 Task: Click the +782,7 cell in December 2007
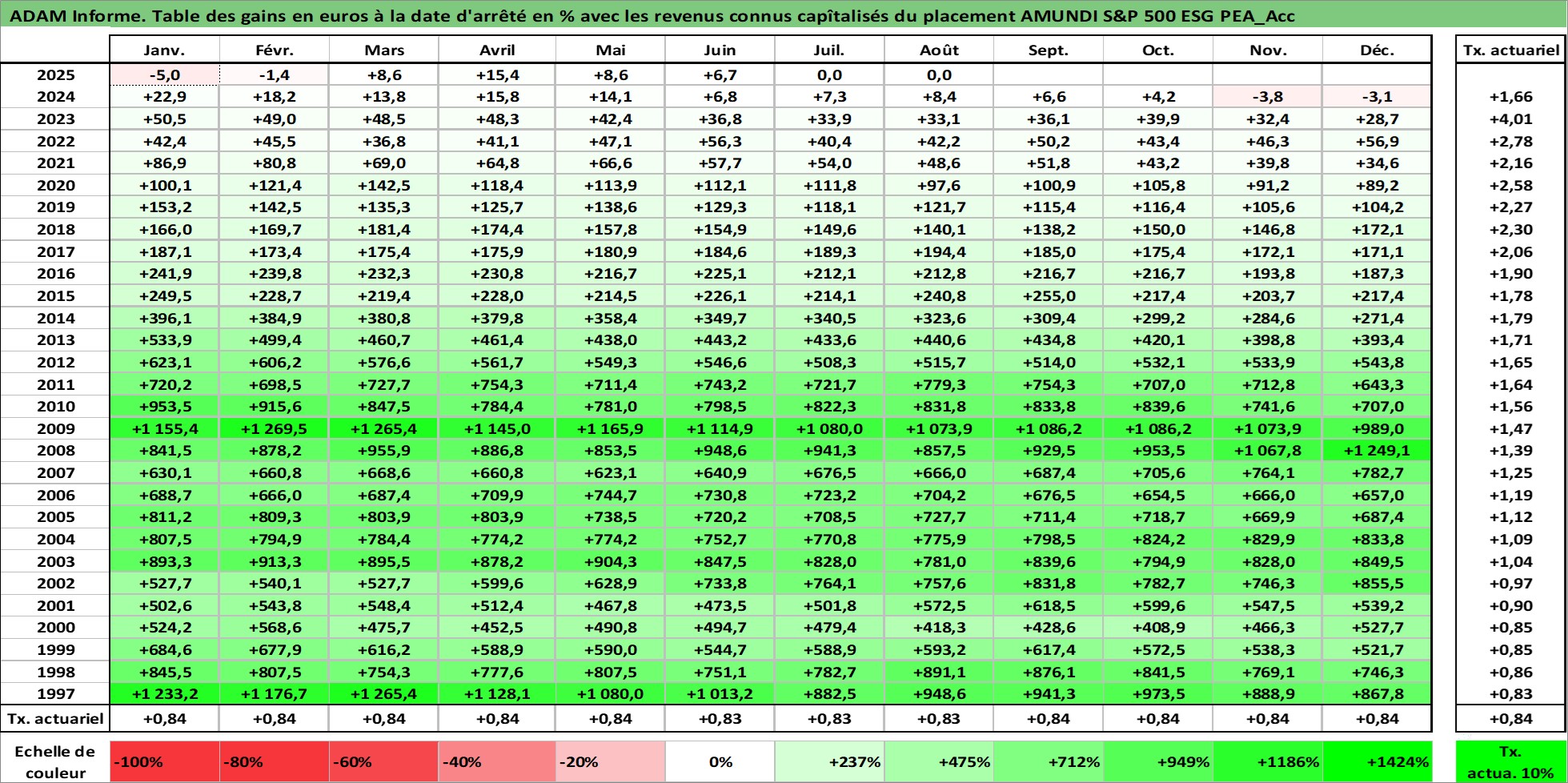(1377, 473)
